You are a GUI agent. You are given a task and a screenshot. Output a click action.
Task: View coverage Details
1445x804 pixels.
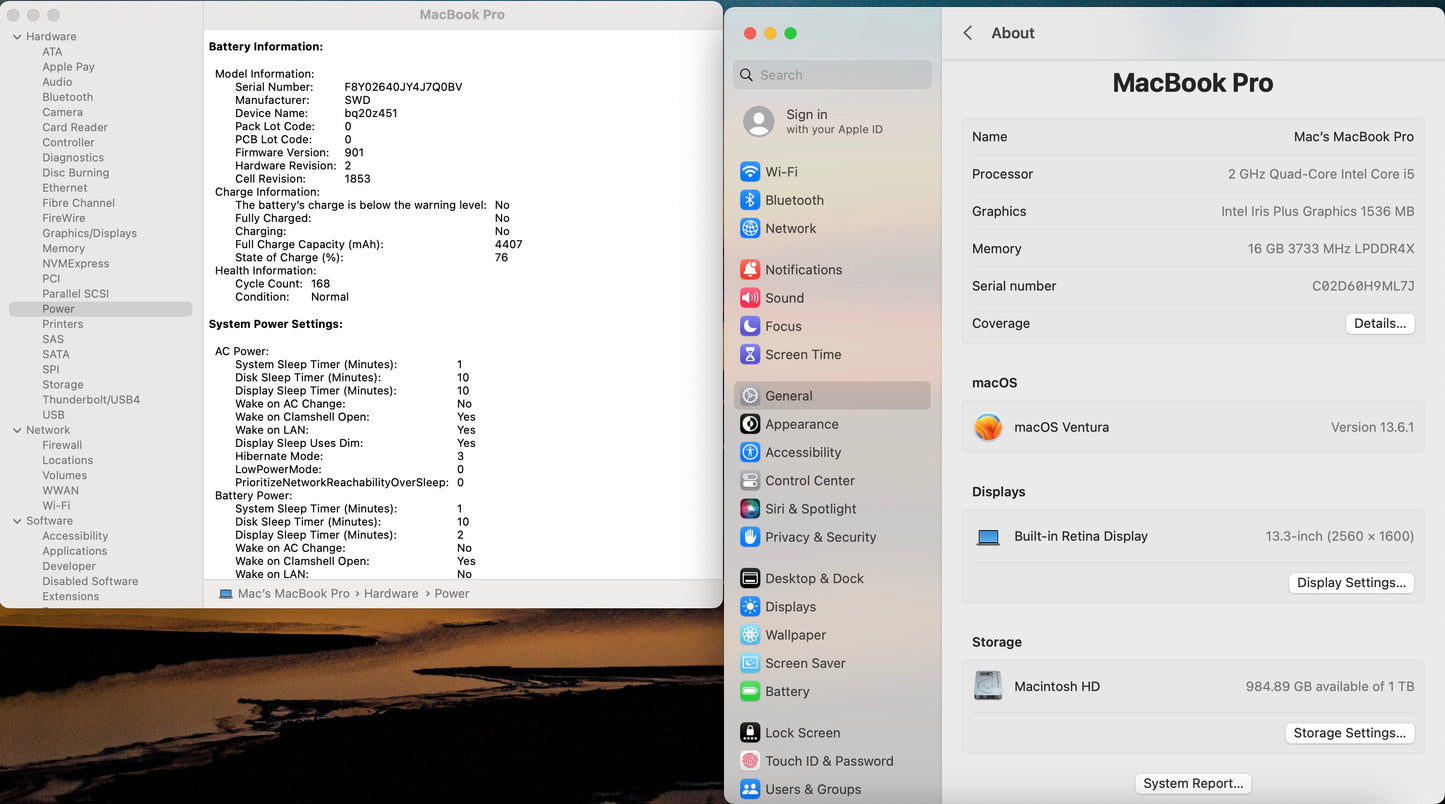[x=1380, y=323]
